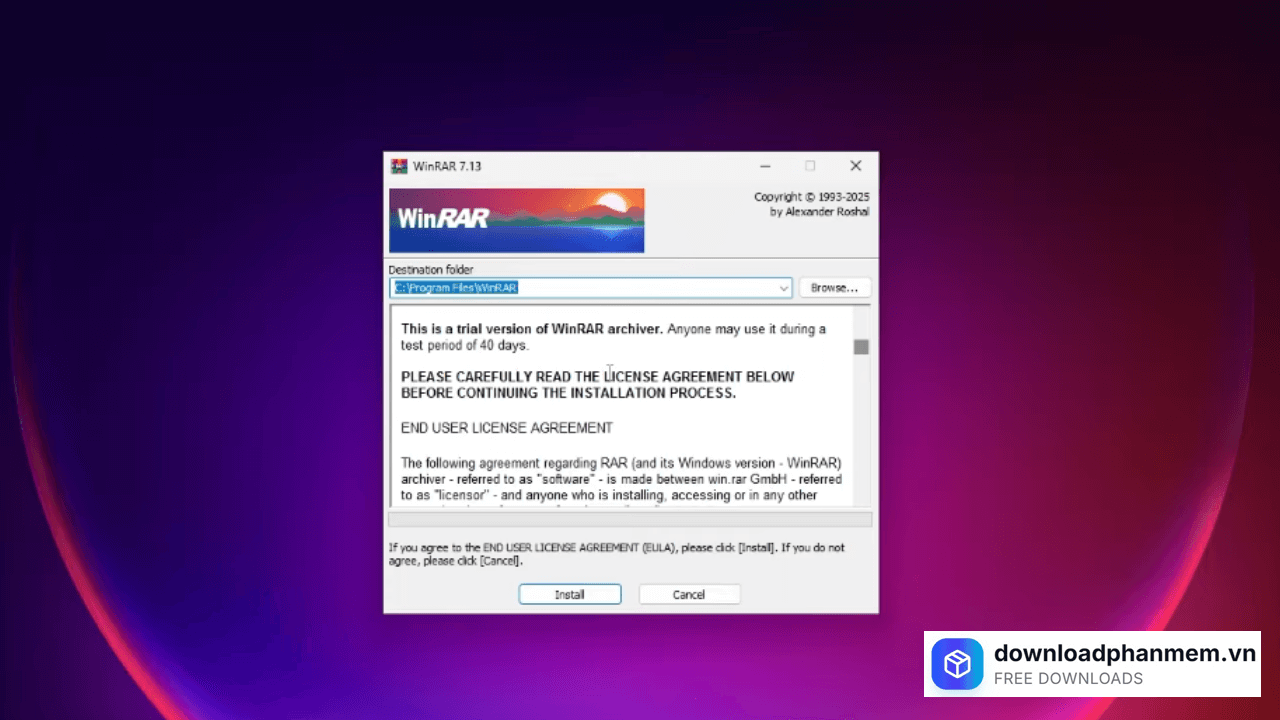Click the Alexander Roshal copyright text
Screen dimensions: 1280x720
819,212
